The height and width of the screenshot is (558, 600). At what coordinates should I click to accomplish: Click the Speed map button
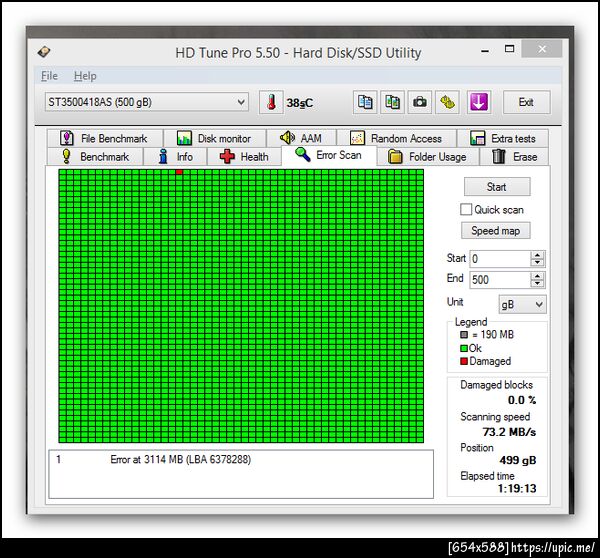point(496,231)
